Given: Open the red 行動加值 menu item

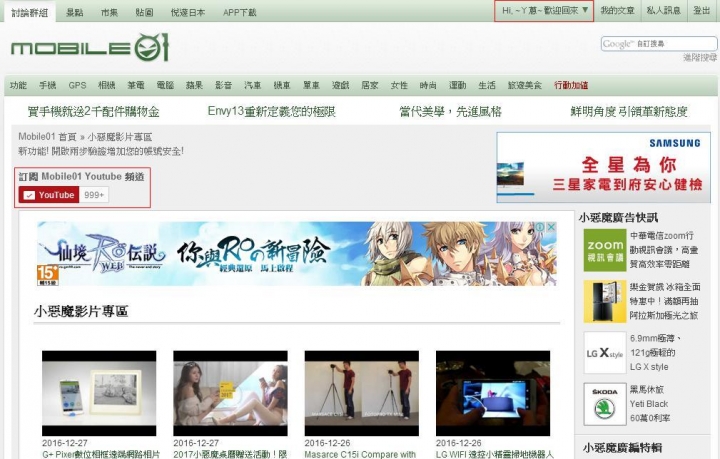Looking at the screenshot, I should coord(571,85).
